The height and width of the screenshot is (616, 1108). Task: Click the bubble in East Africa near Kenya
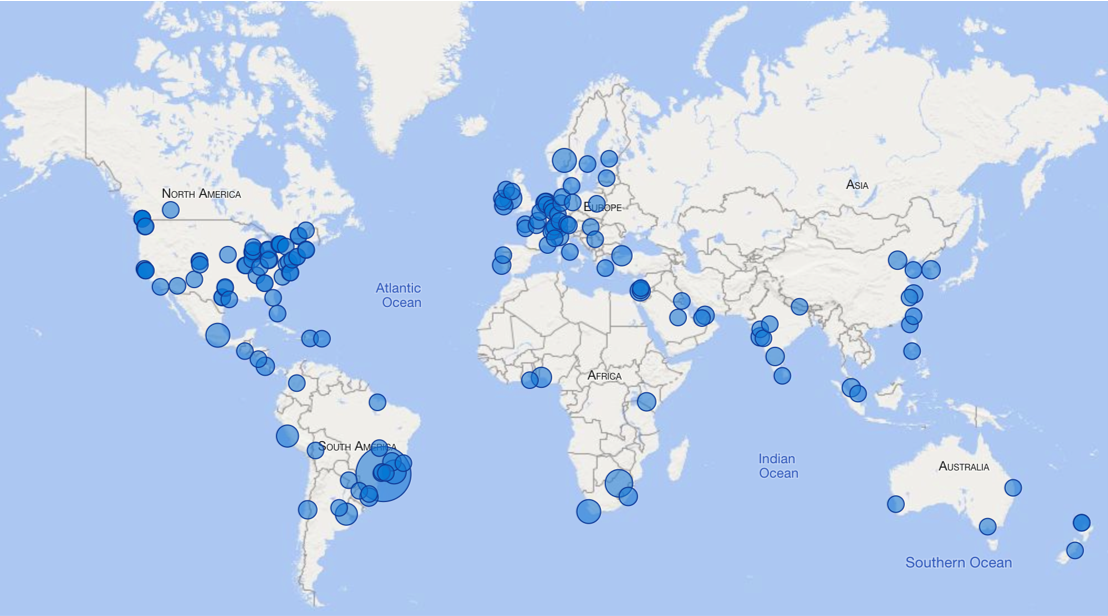646,402
